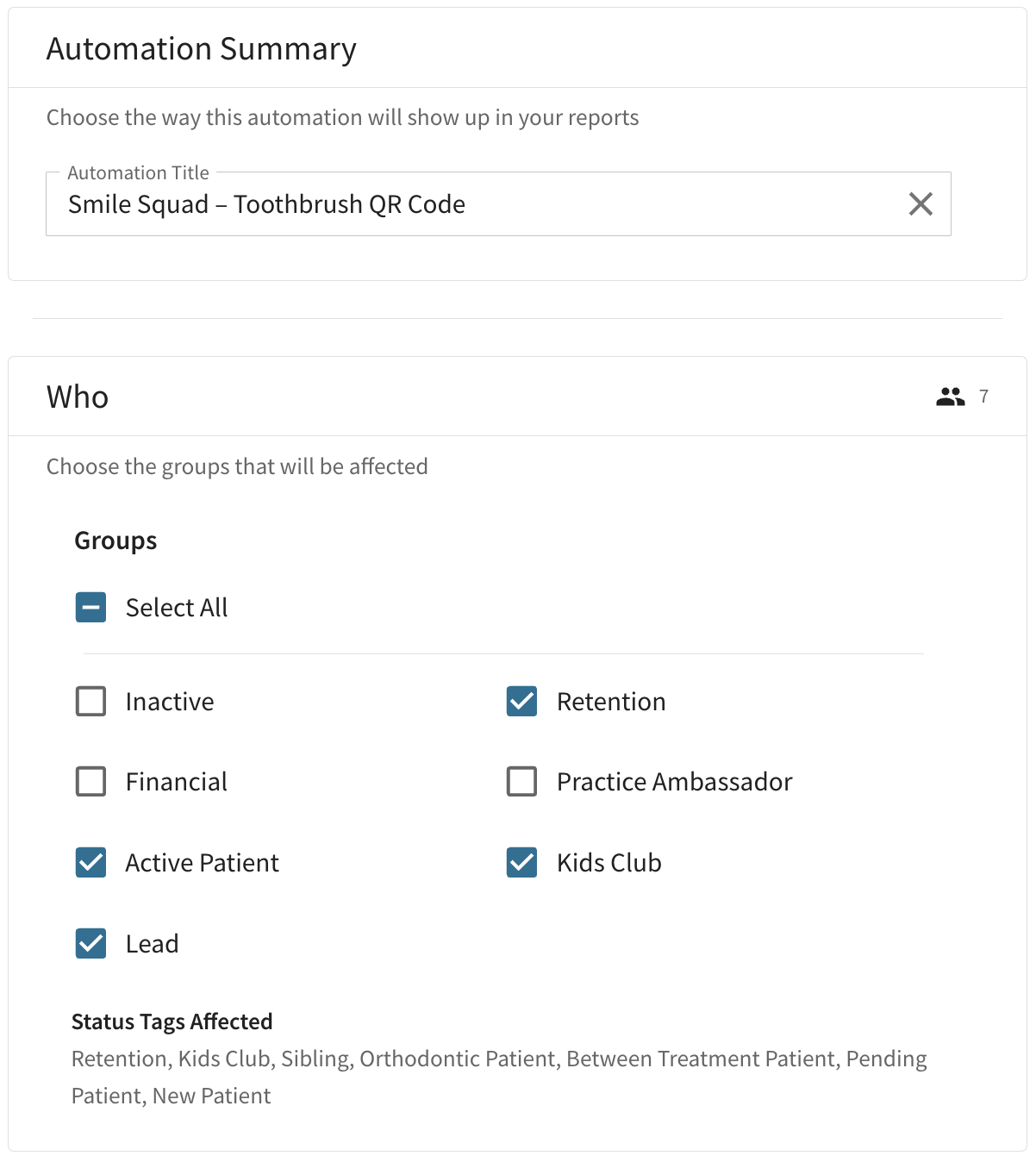Screen dimensions: 1036x1162
Task: Click the group count number 7
Action: click(983, 396)
